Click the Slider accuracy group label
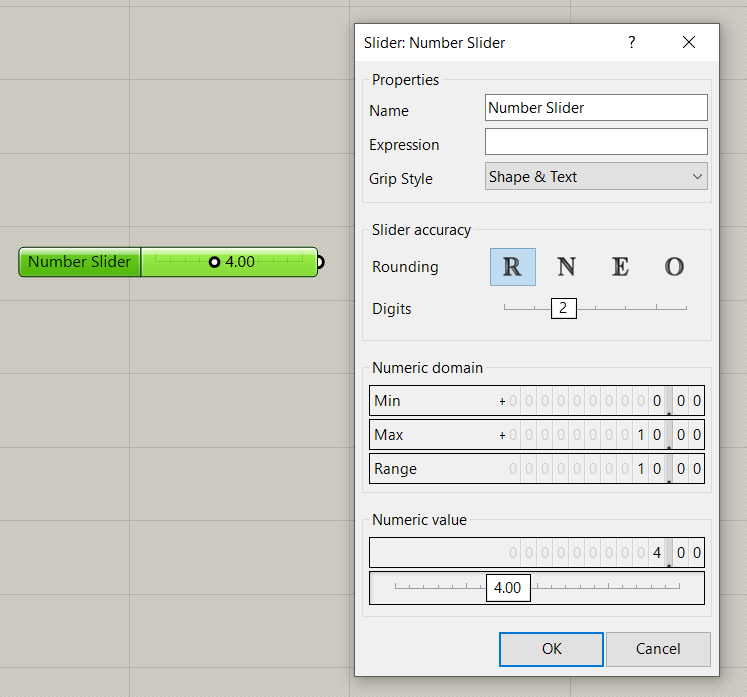The height and width of the screenshot is (697, 747). 421,230
